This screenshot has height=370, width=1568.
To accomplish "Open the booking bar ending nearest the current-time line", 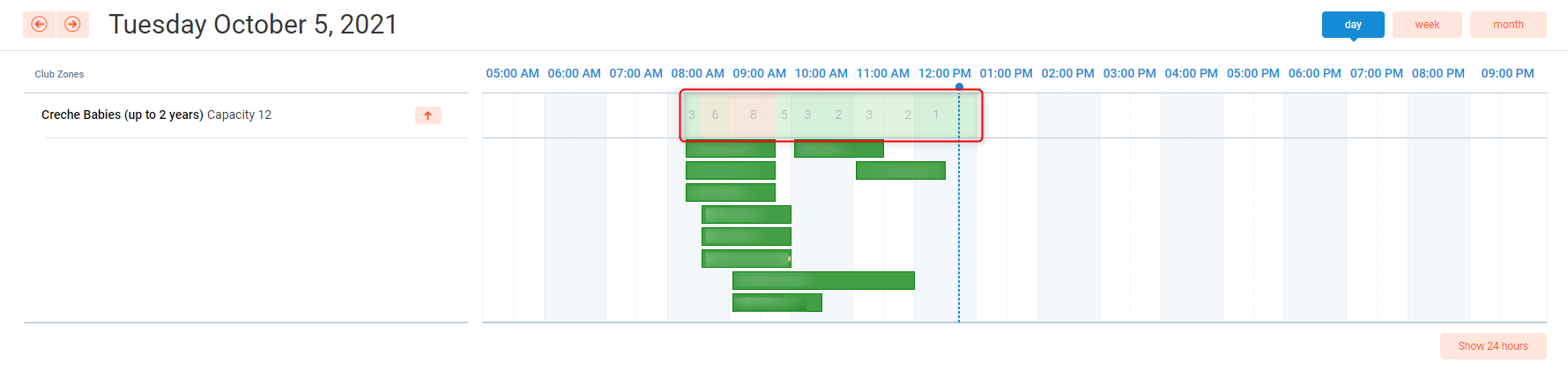I will 900,170.
